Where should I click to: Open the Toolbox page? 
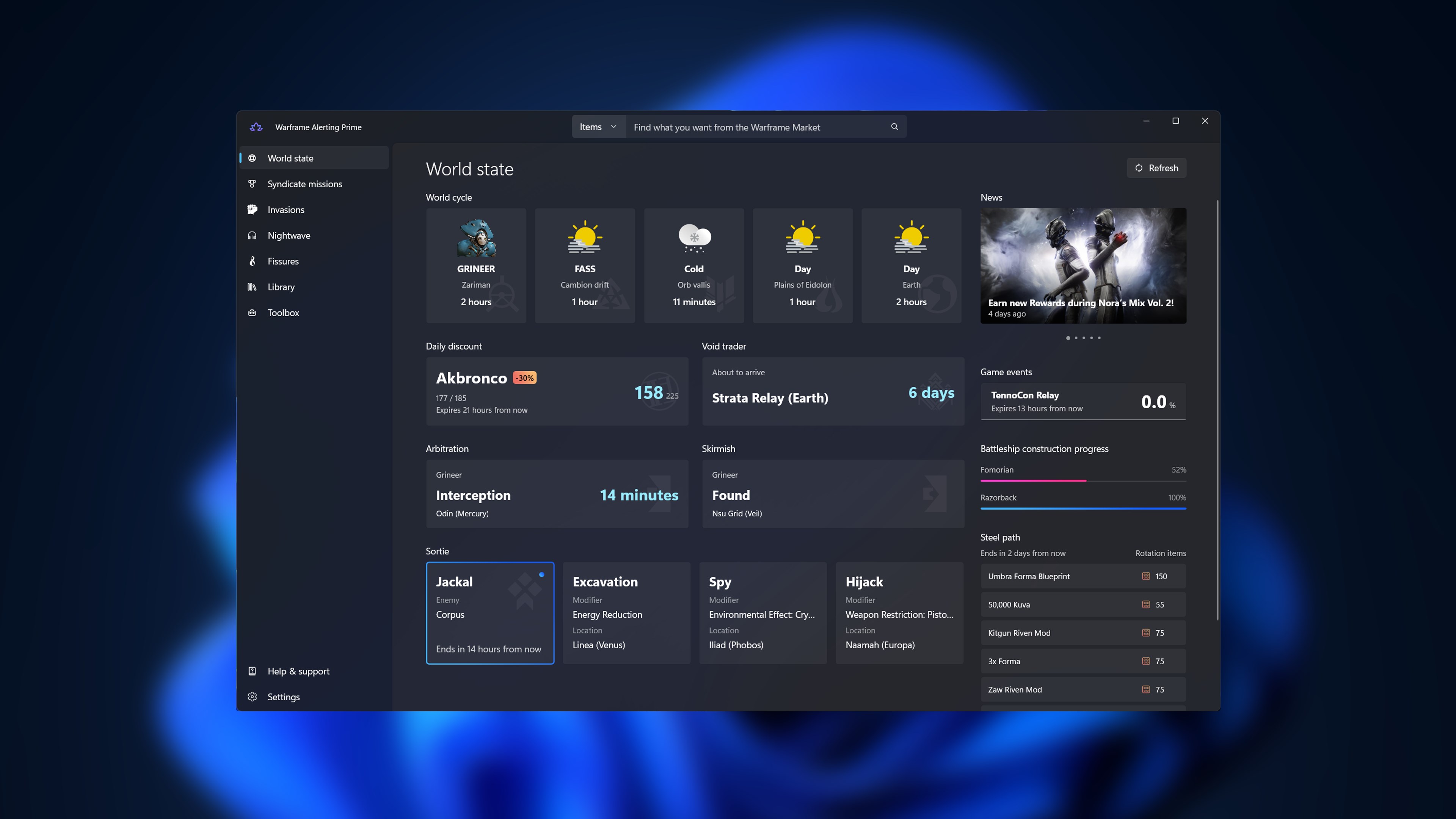click(x=314, y=312)
